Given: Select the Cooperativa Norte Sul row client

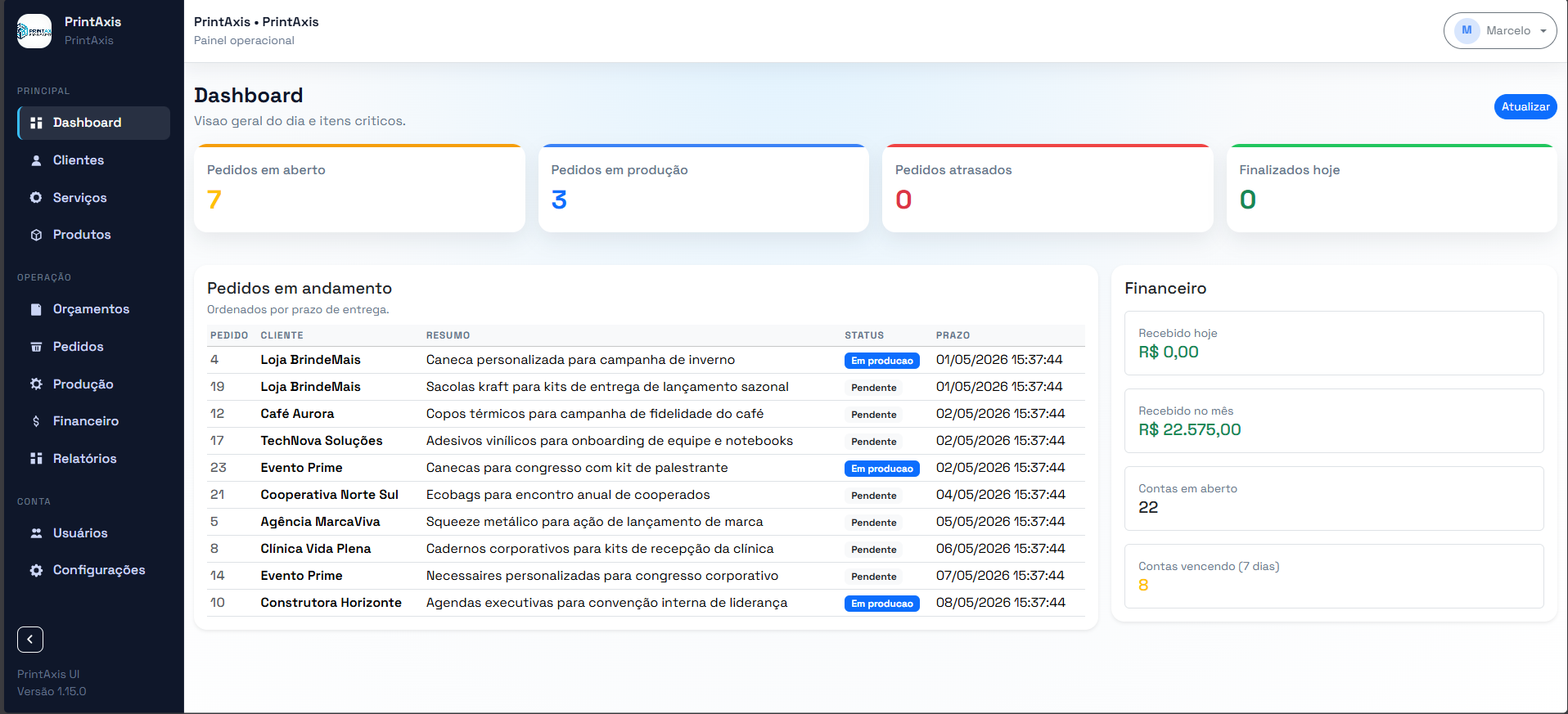Looking at the screenshot, I should 330,495.
